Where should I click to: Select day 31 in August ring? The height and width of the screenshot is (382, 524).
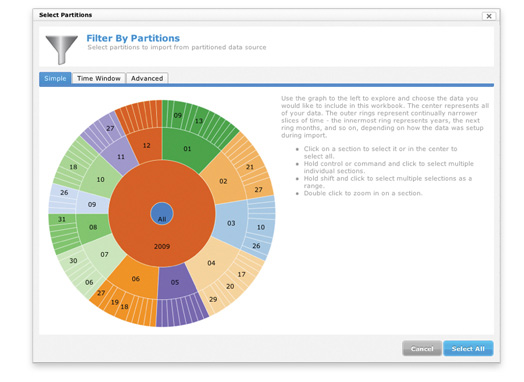[62, 219]
